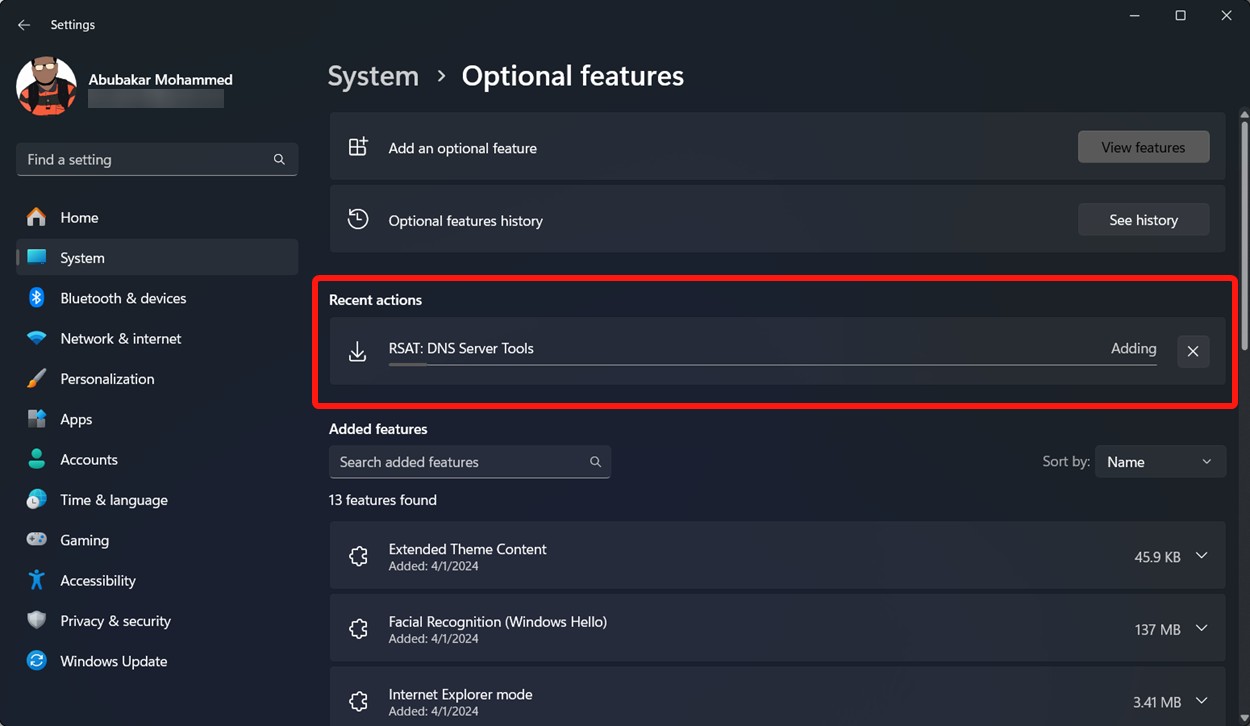Expand Facial Recognition (Windows Hello) details

click(1201, 628)
